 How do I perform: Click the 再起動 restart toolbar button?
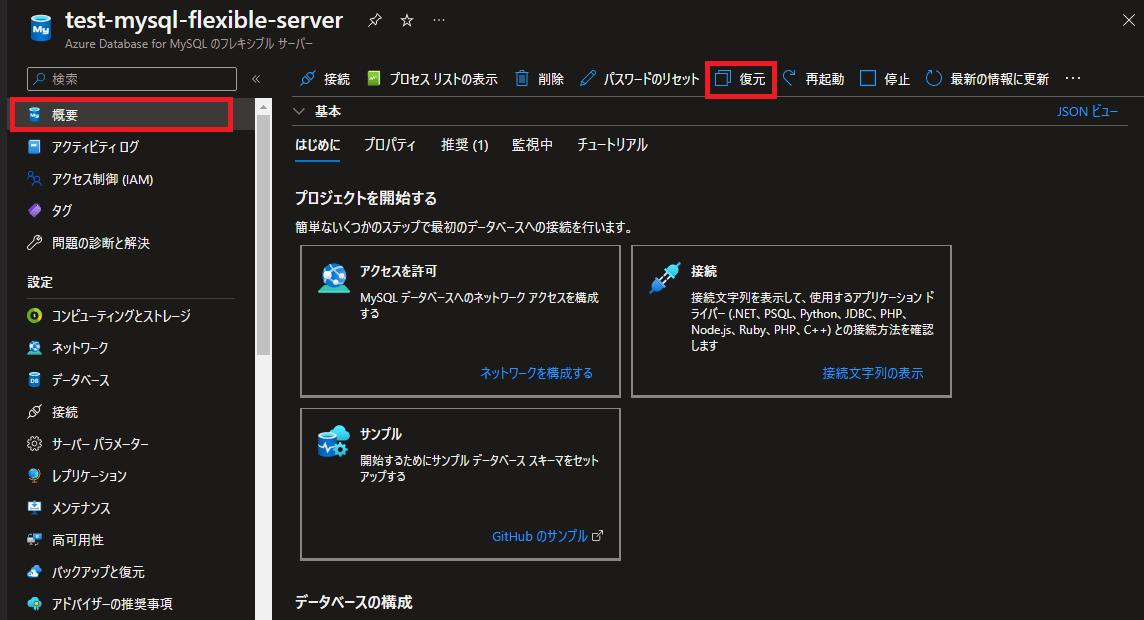[x=813, y=79]
